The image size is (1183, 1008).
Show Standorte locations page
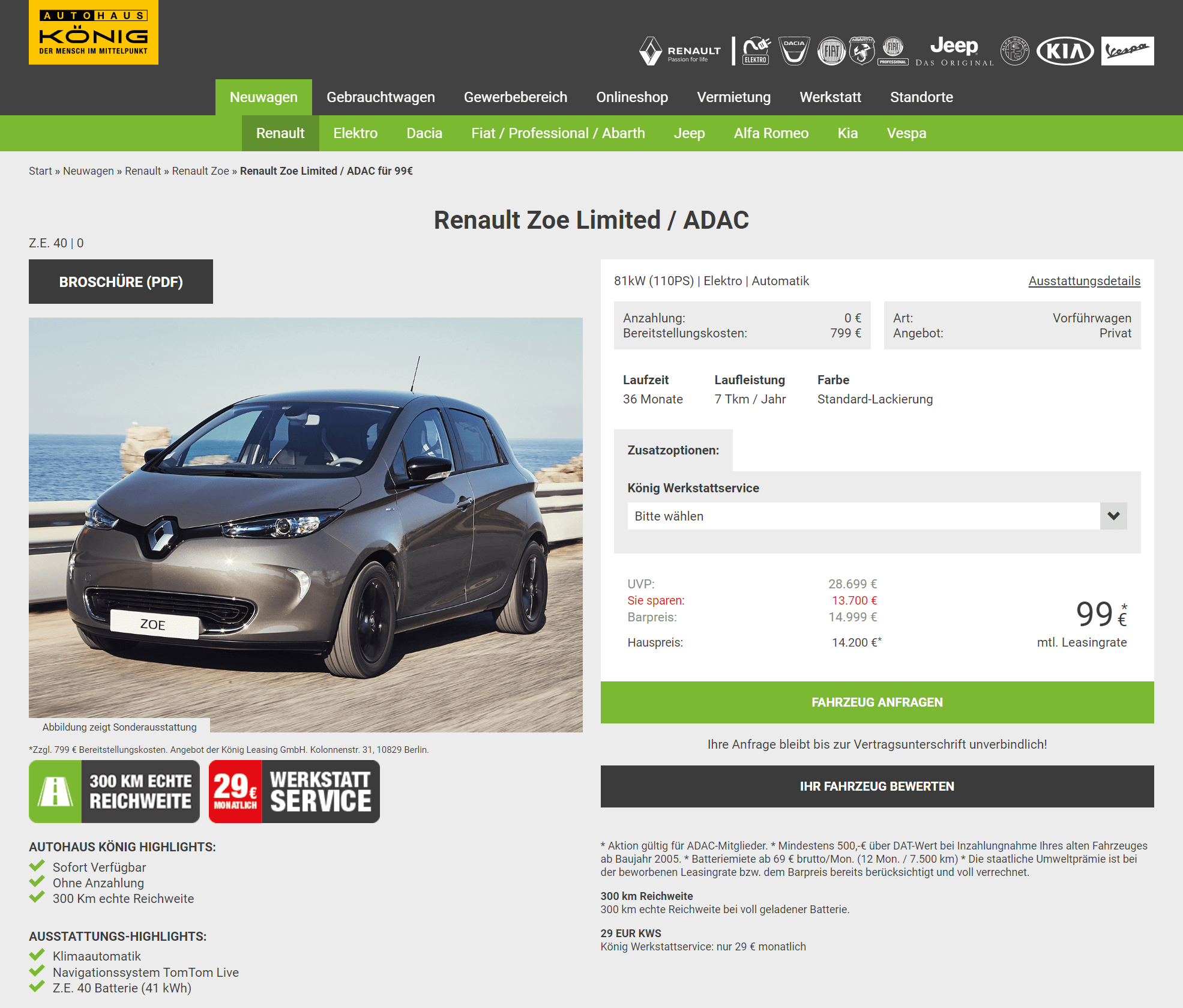[921, 97]
